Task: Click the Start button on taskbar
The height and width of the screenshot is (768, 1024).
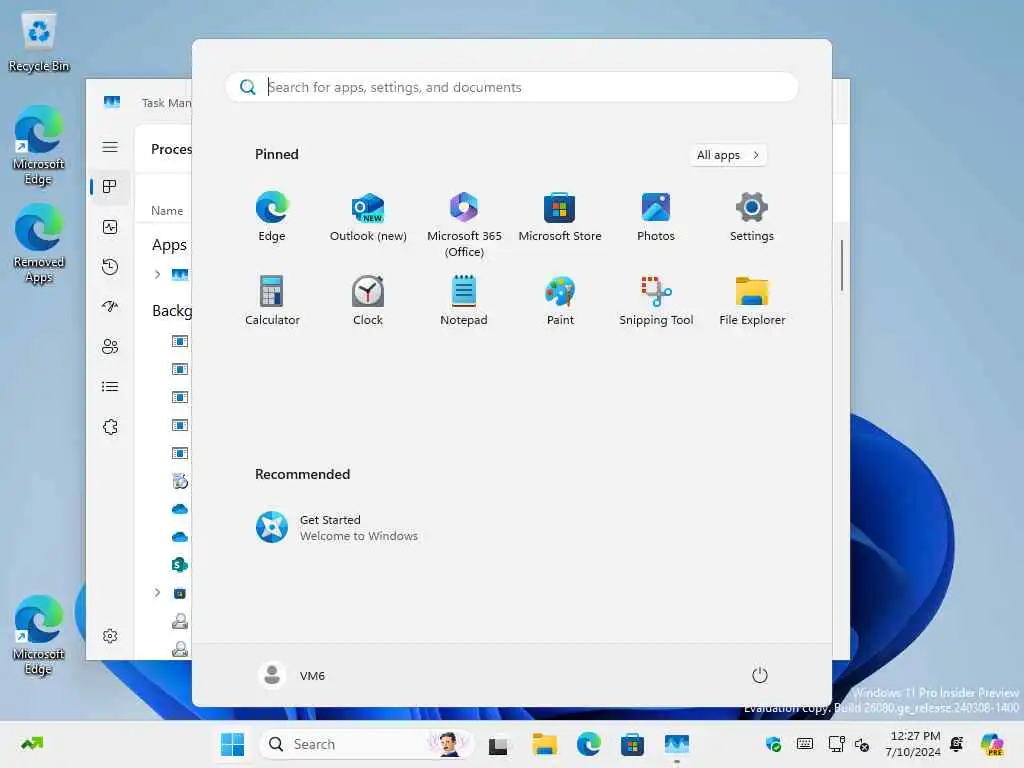Action: pos(232,744)
